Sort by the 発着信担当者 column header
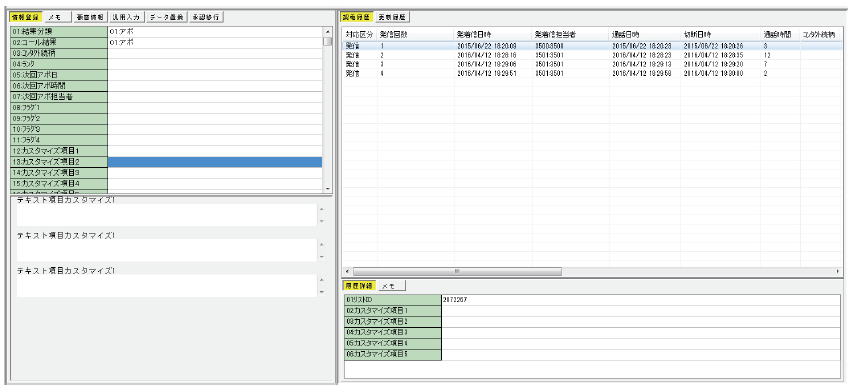Screen dimensions: 852x392 click(571, 34)
